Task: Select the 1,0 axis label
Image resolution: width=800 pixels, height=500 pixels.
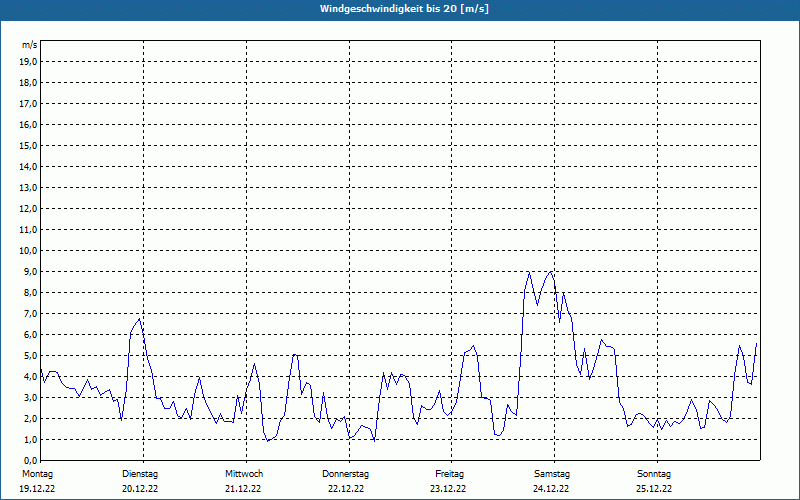Action: click(x=30, y=439)
